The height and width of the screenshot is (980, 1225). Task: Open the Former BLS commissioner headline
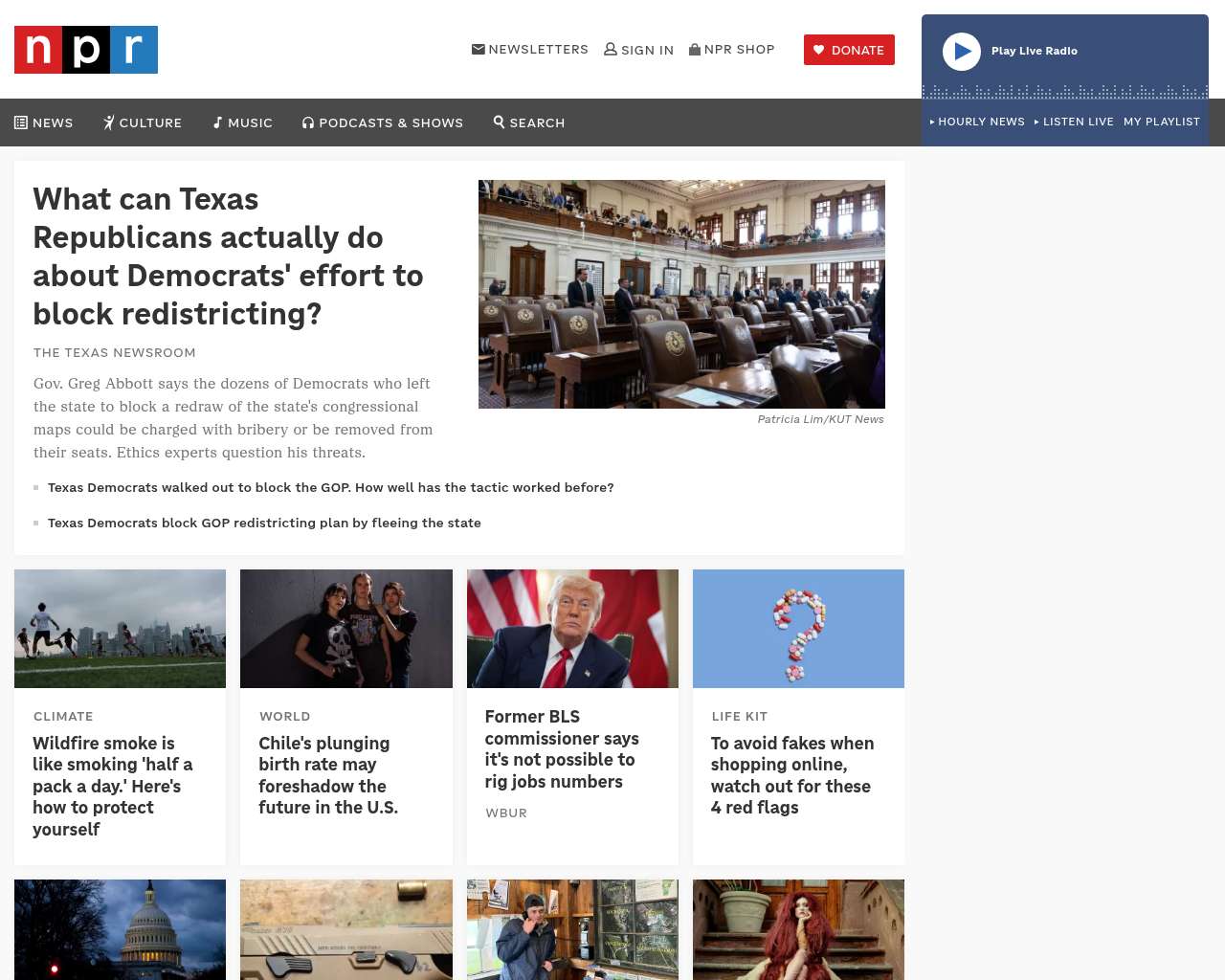(x=562, y=748)
